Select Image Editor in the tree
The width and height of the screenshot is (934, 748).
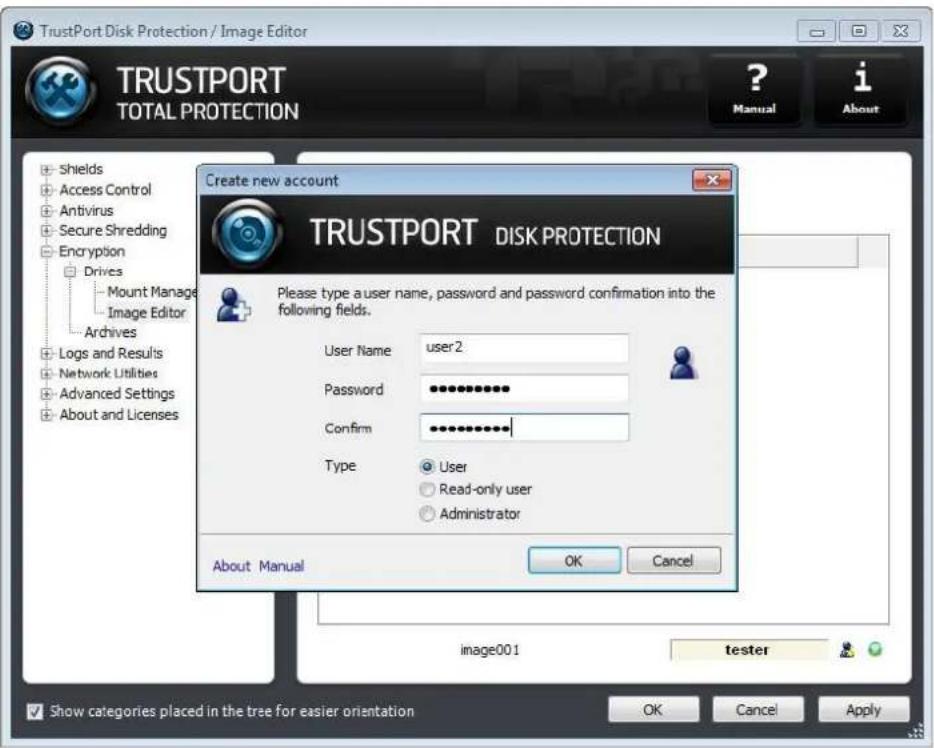pyautogui.click(x=147, y=312)
